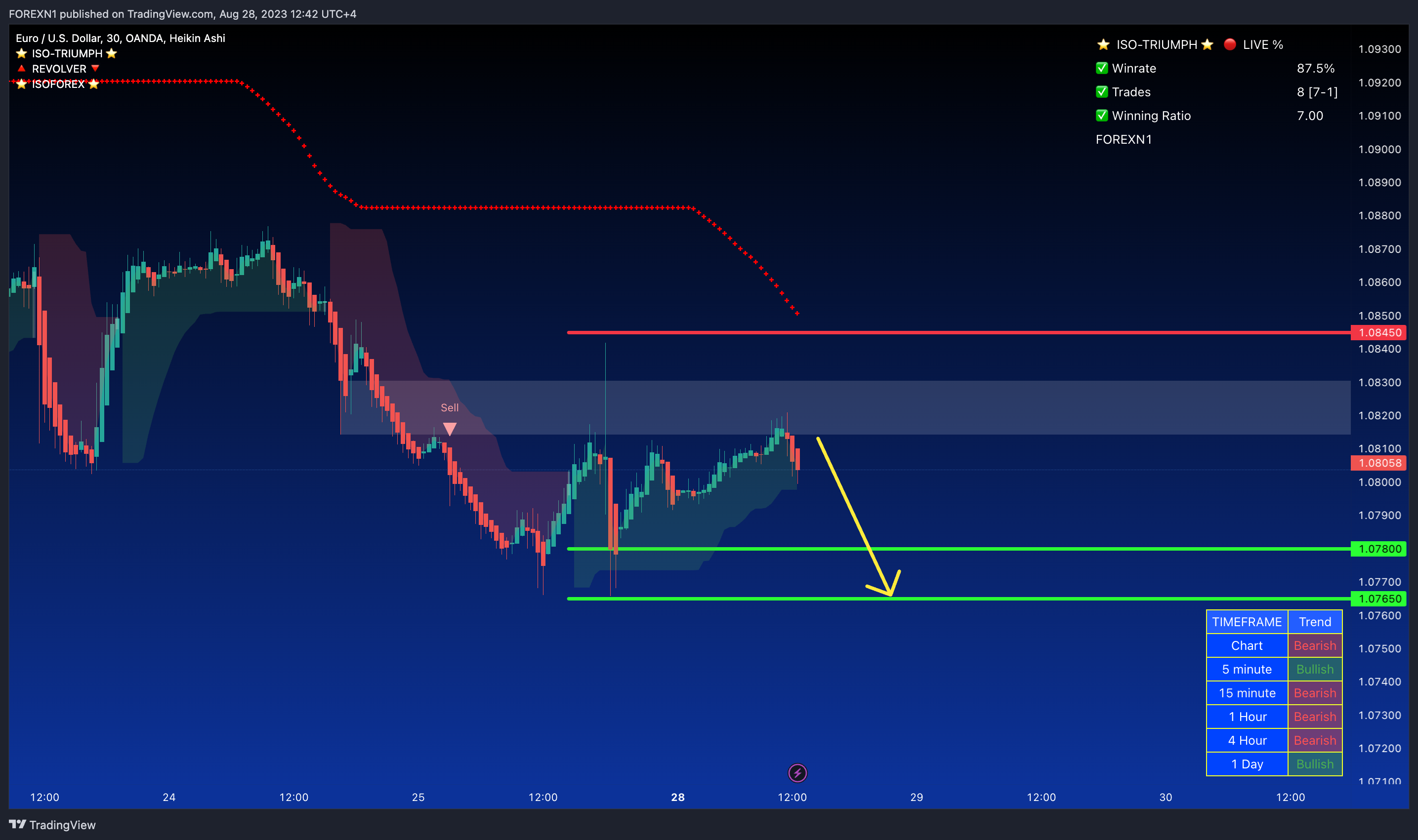Click the 15 minute timeframe label
Screen dimensions: 1418x840
(1247, 693)
